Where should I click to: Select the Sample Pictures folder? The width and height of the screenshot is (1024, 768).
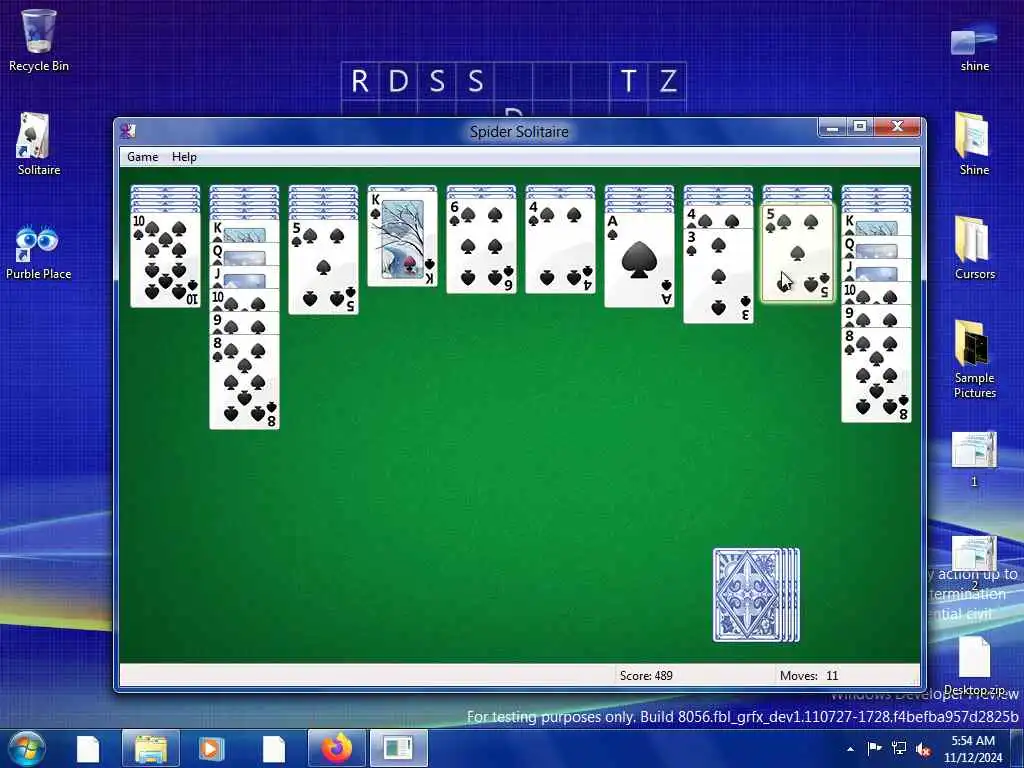pos(974,359)
